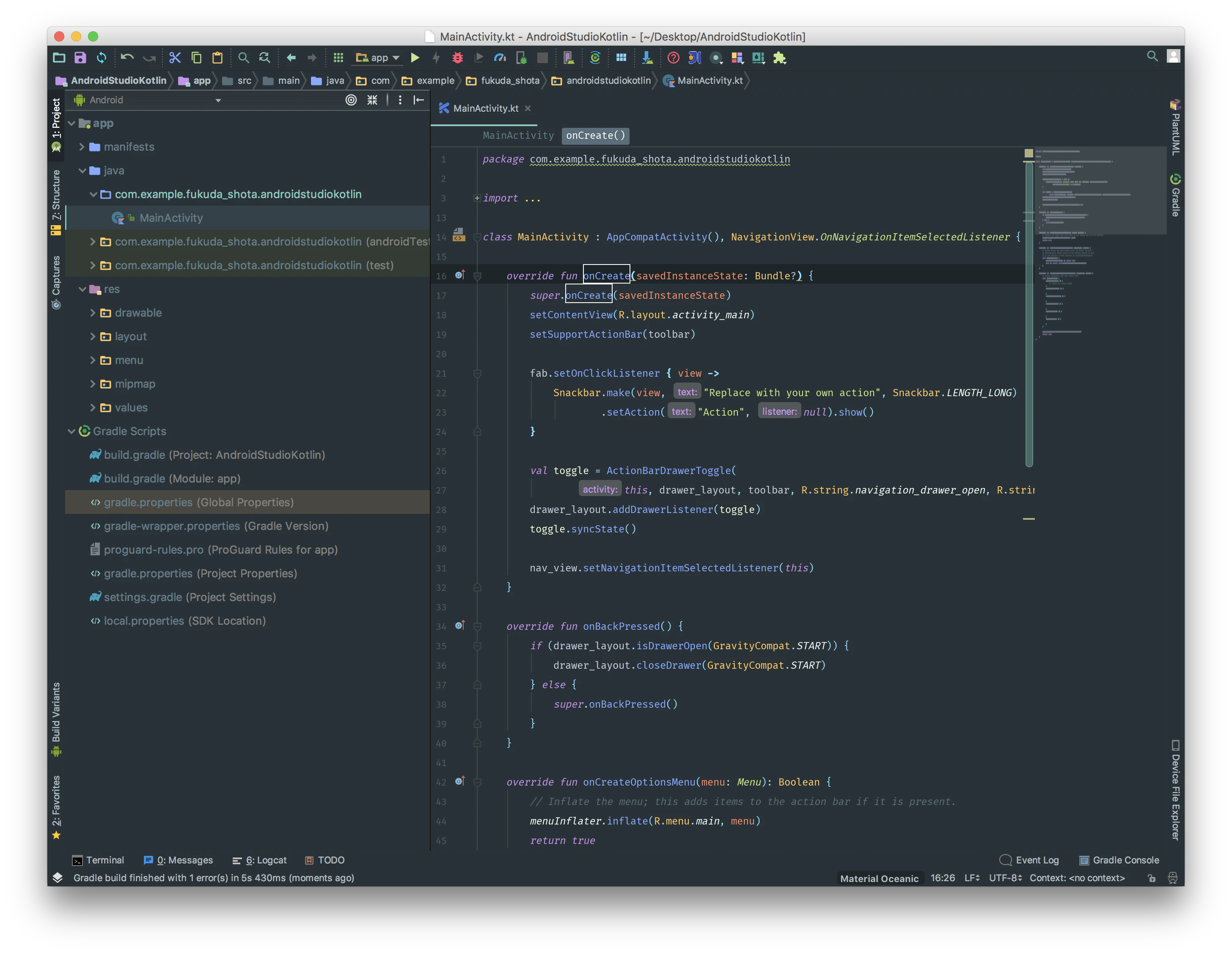The width and height of the screenshot is (1232, 954).
Task: Open the AVD Manager device icon
Action: [x=569, y=58]
